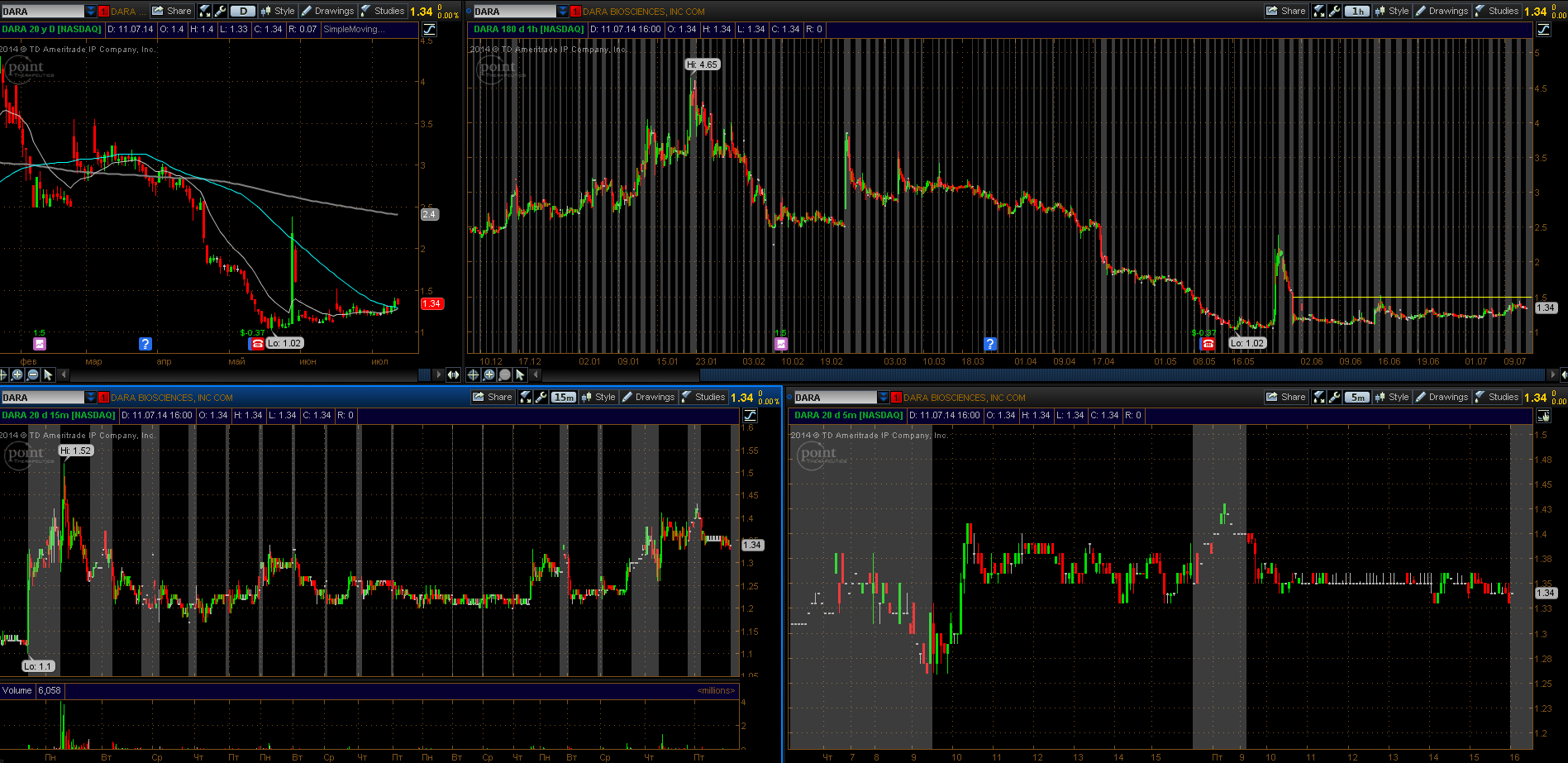Open Drawings menu in the 5m panel

[x=1442, y=397]
